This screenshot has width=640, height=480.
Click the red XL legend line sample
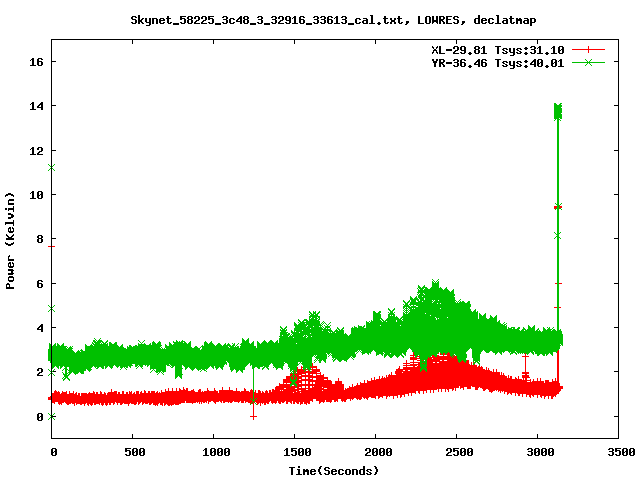coord(588,50)
